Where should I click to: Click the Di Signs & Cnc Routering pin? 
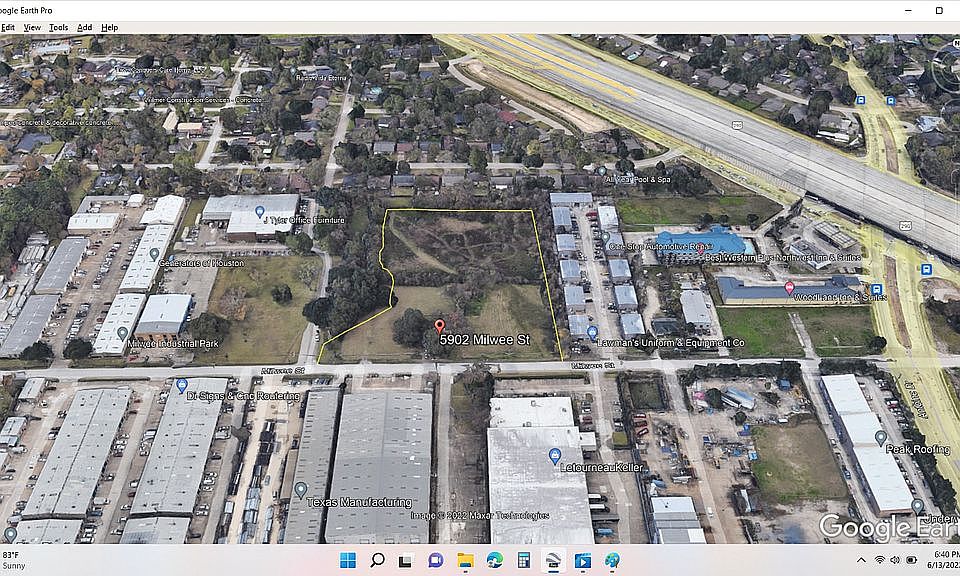point(181,385)
